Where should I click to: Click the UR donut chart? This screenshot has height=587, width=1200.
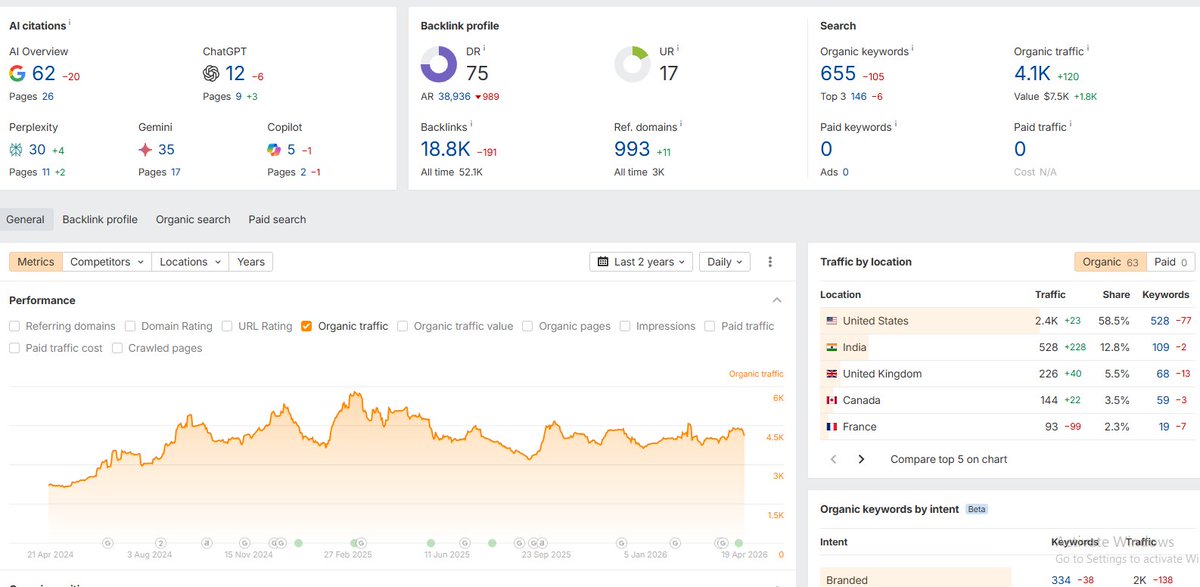pos(632,64)
